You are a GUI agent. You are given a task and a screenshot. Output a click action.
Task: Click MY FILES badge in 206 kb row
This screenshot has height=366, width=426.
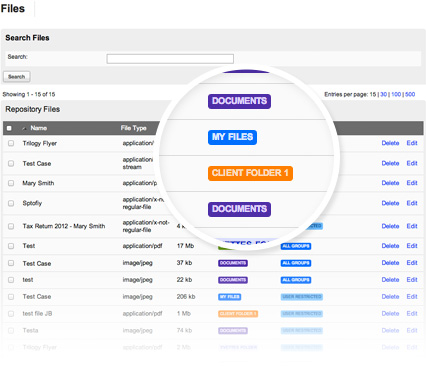coord(229,297)
